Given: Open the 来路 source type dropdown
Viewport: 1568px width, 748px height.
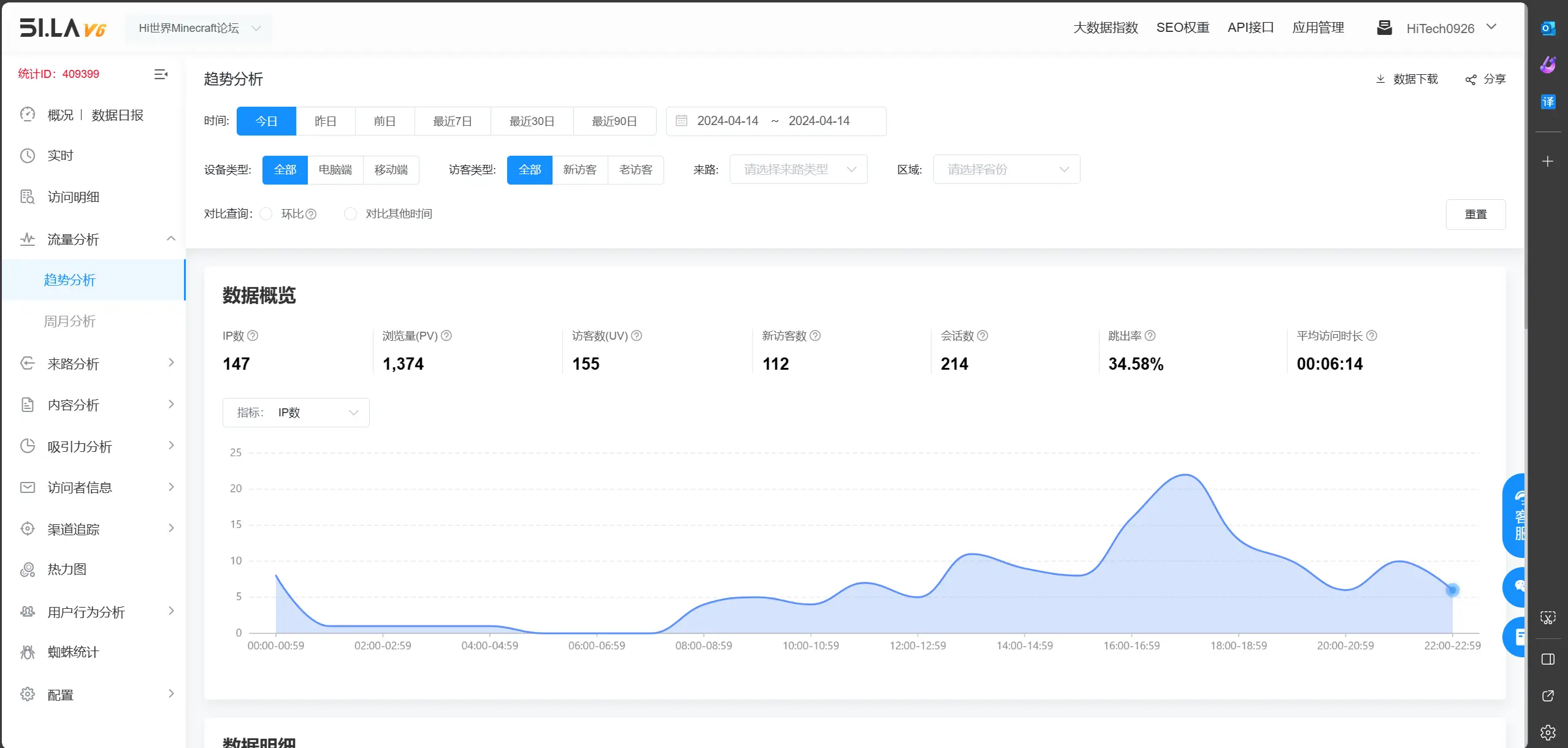Looking at the screenshot, I should click(x=798, y=170).
